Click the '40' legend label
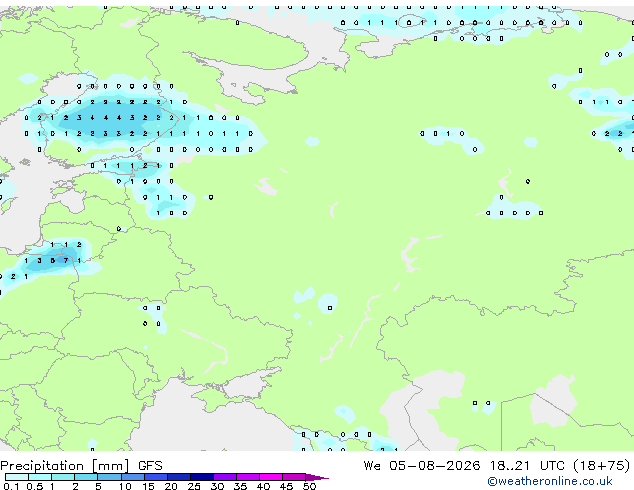The width and height of the screenshot is (634, 490). click(263, 486)
